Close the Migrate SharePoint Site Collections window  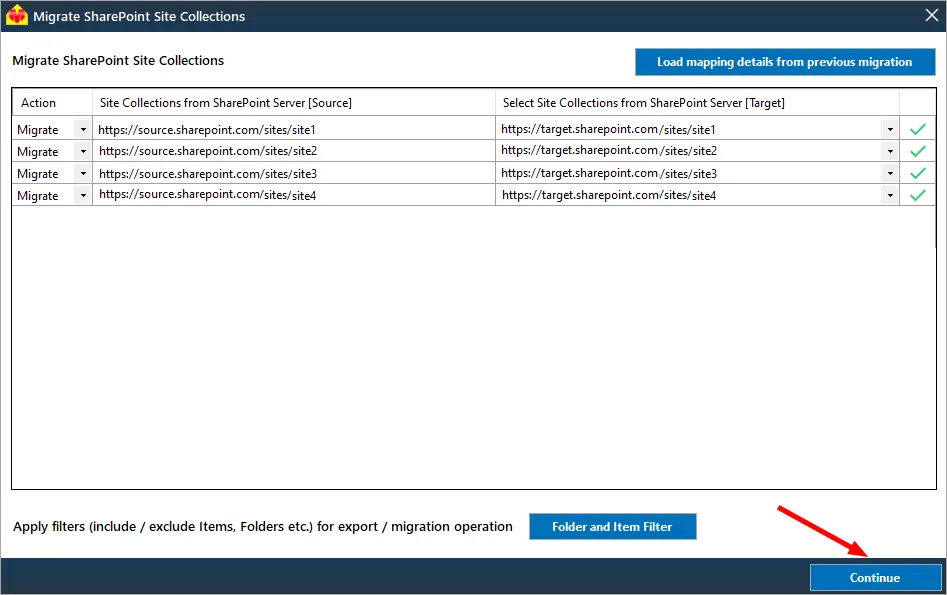pos(931,15)
